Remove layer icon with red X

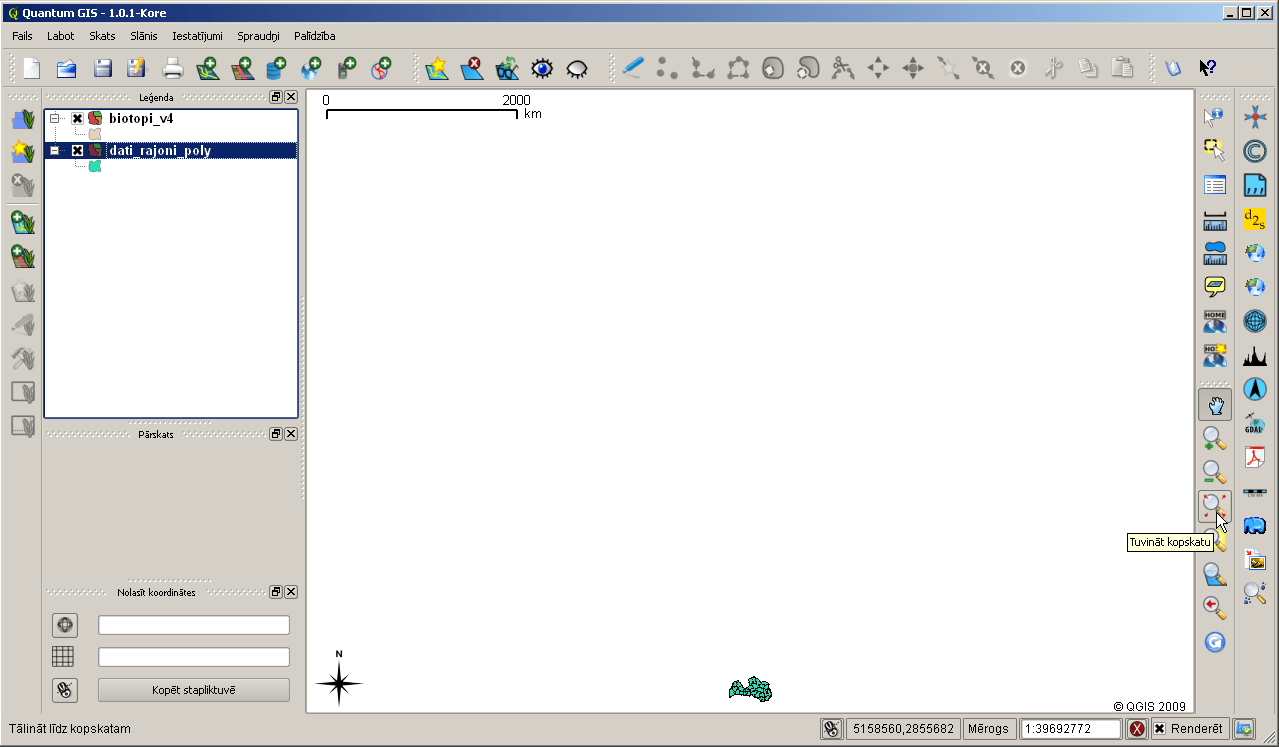pyautogui.click(x=472, y=68)
